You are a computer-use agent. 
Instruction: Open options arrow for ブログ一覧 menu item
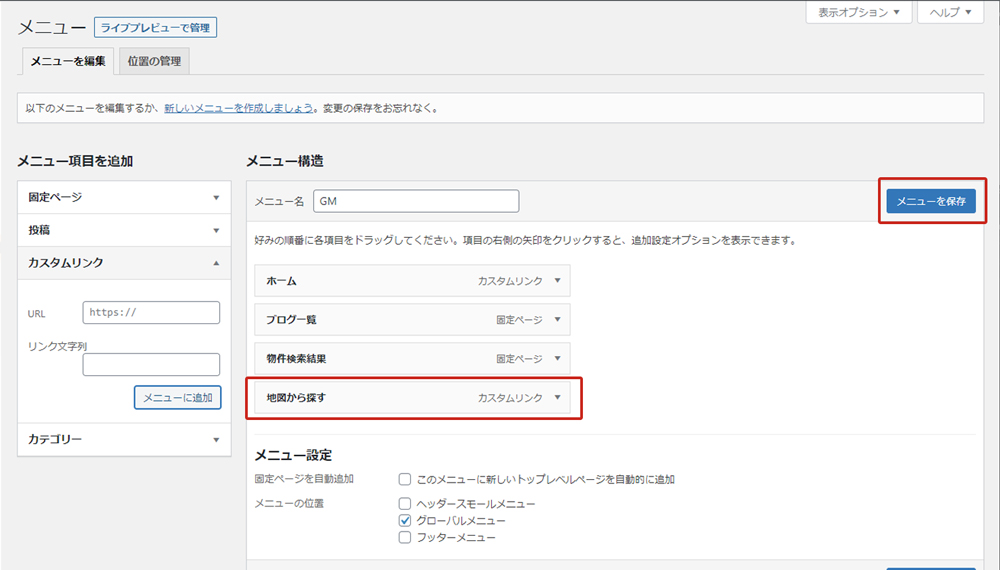558,320
